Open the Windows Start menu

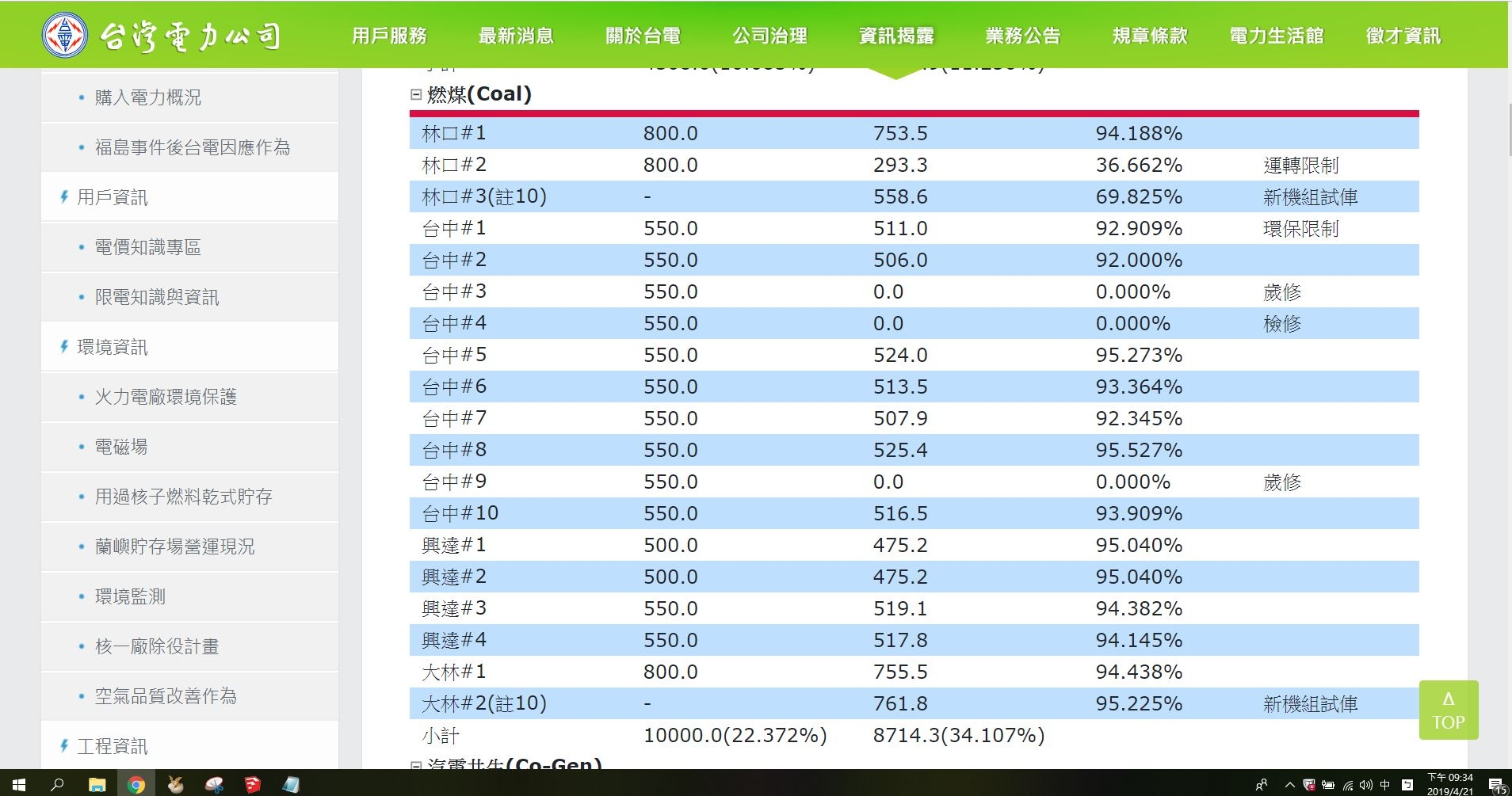pos(19,784)
